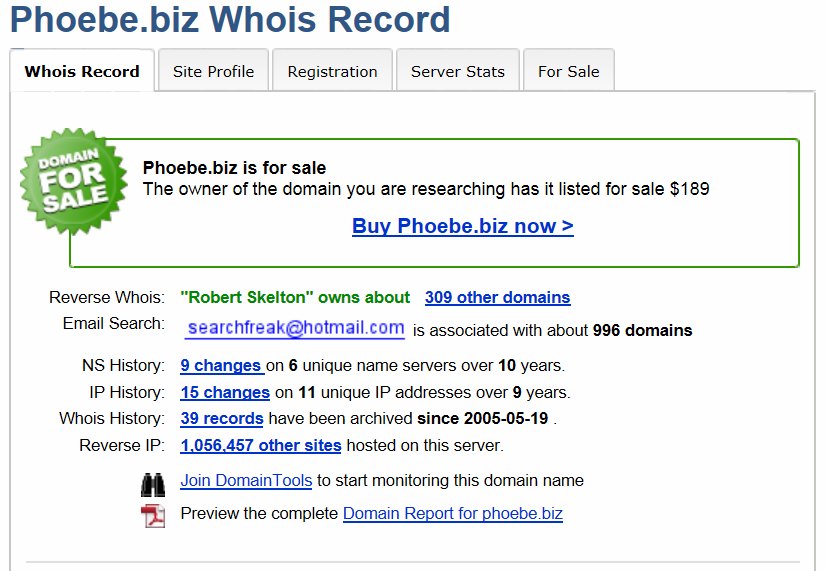Click the PDF report icon
826x571 pixels.
coord(153,515)
